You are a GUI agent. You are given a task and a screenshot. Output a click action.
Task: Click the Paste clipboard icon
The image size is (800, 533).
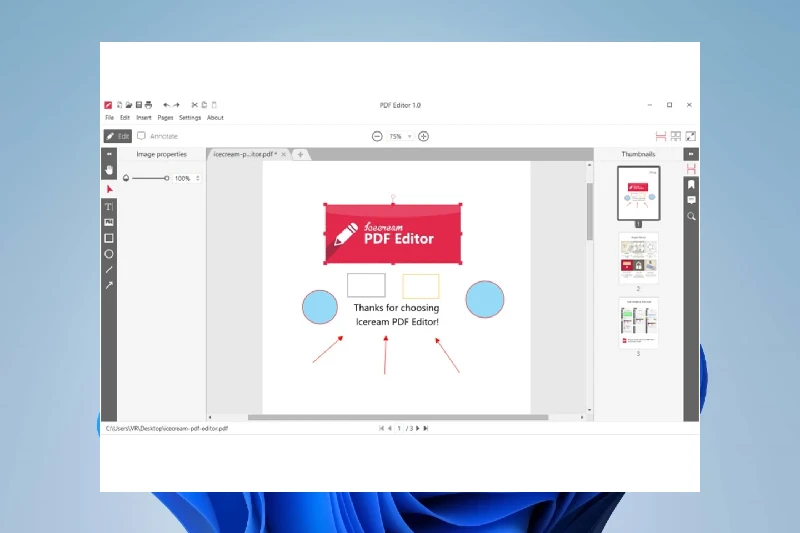pos(214,105)
